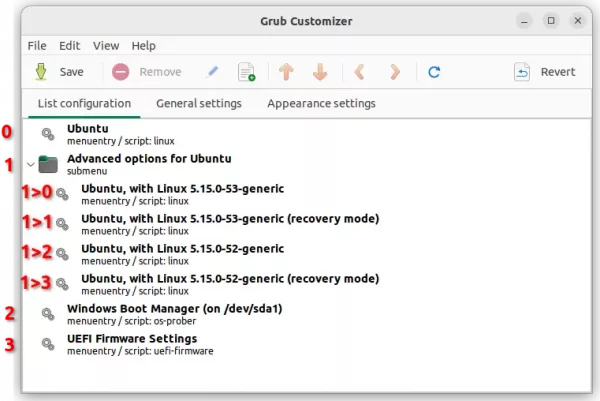Image resolution: width=600 pixels, height=401 pixels.
Task: Click 'script: os-prober' subtitle text
Action: point(160,321)
